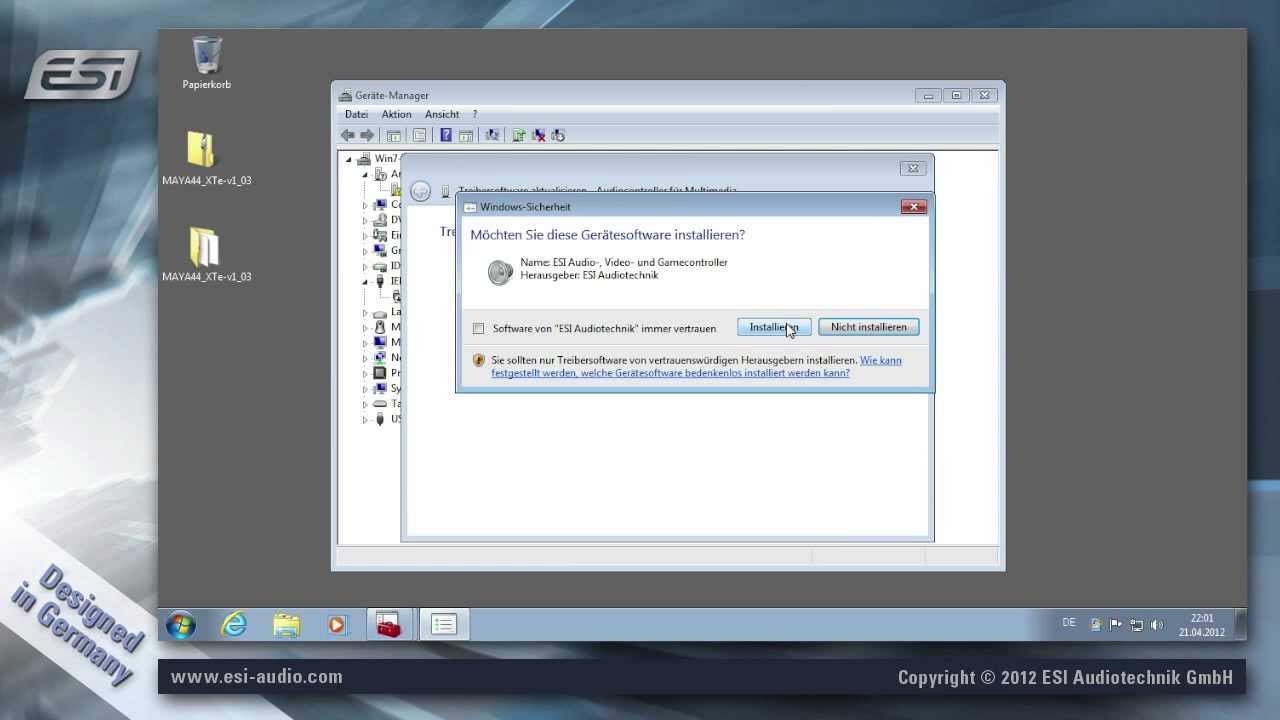Open the Action Center flag tray icon
1280x720 pixels.
tap(1116, 625)
